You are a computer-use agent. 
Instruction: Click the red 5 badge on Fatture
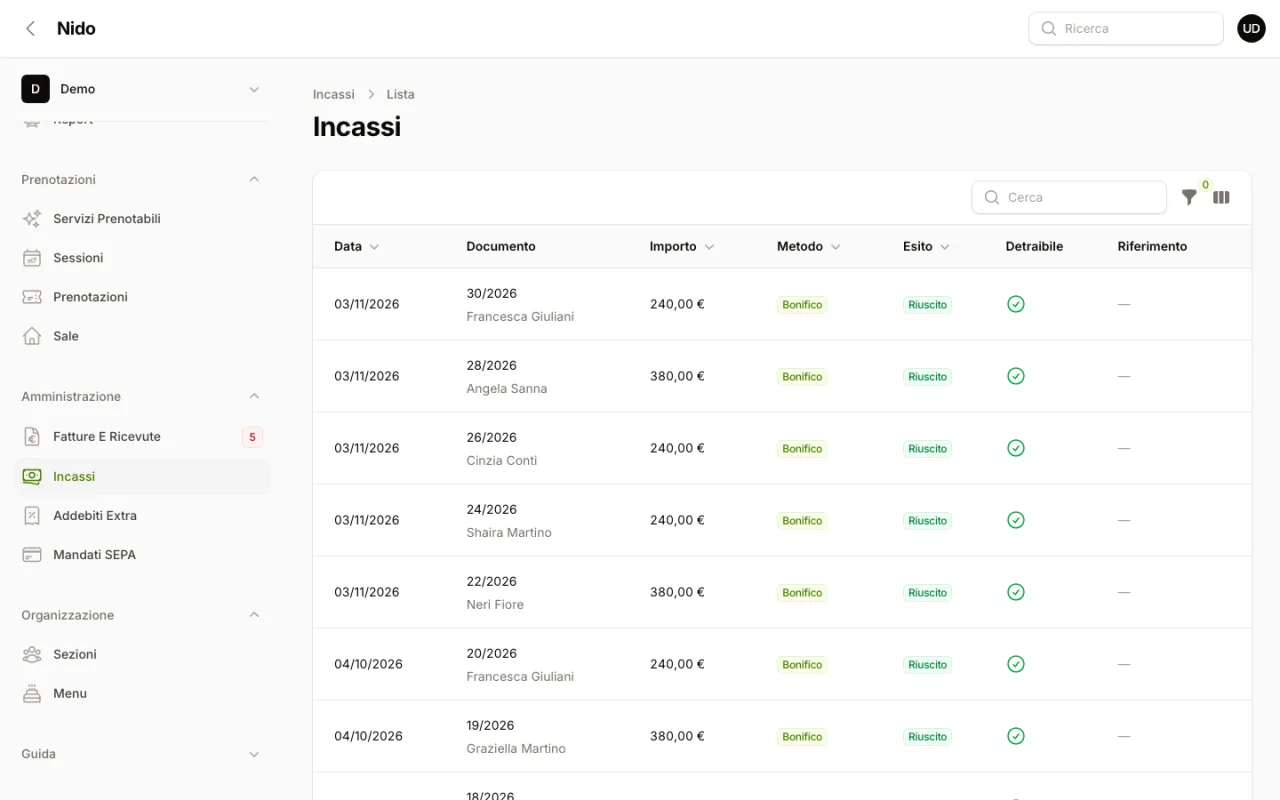[x=252, y=436]
